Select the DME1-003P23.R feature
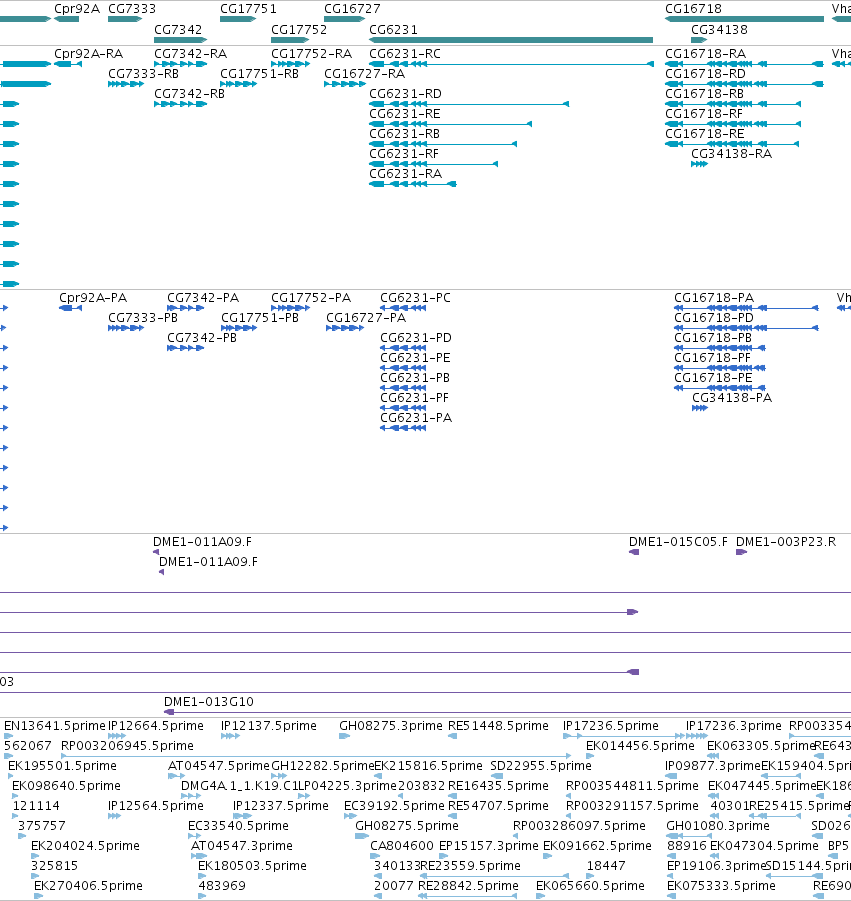The width and height of the screenshot is (851, 901). tap(786, 542)
